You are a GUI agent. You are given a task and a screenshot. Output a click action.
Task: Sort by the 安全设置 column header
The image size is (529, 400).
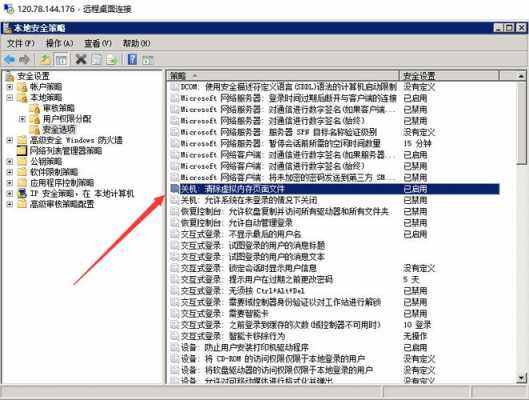(449, 76)
